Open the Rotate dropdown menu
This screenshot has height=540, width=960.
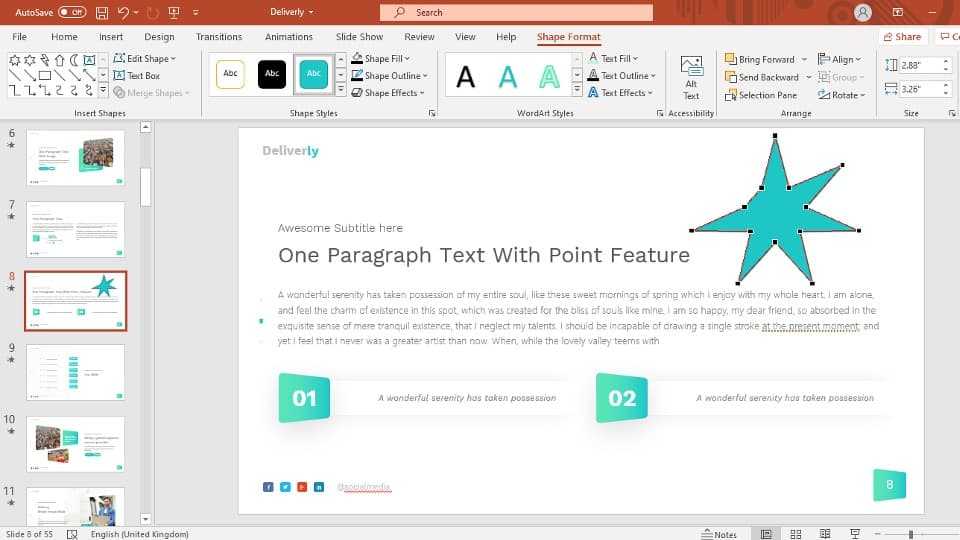(842, 95)
